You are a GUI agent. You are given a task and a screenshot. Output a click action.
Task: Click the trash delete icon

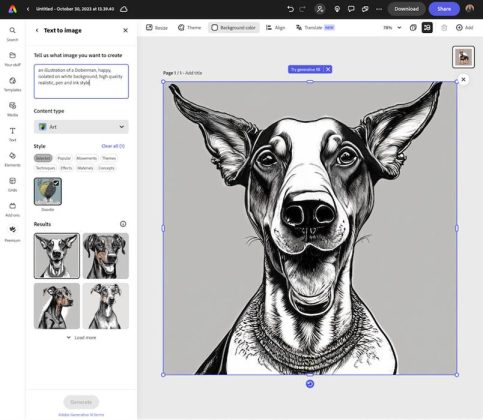tap(444, 28)
